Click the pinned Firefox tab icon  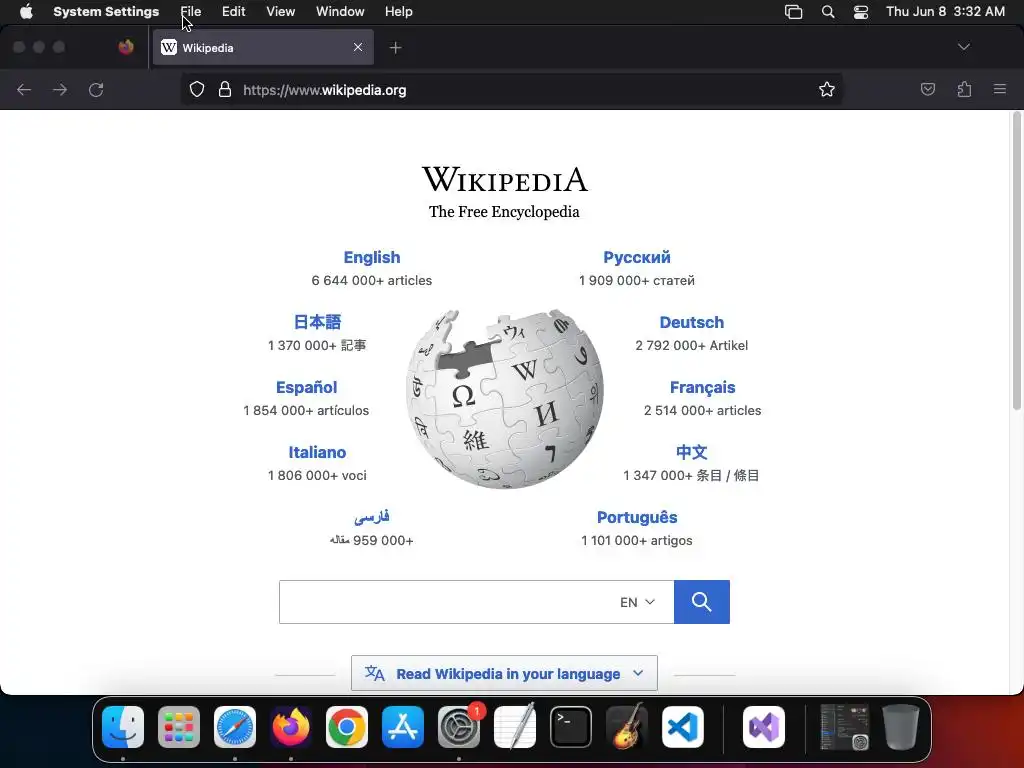pos(126,47)
